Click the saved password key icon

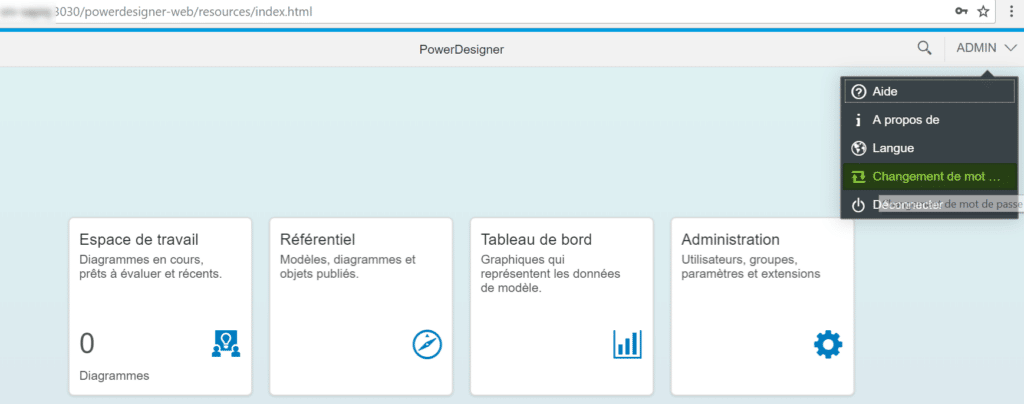click(x=961, y=11)
